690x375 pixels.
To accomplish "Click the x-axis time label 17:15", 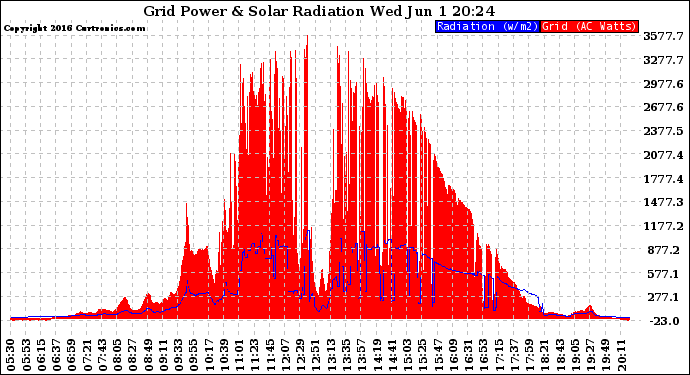I will tap(499, 355).
